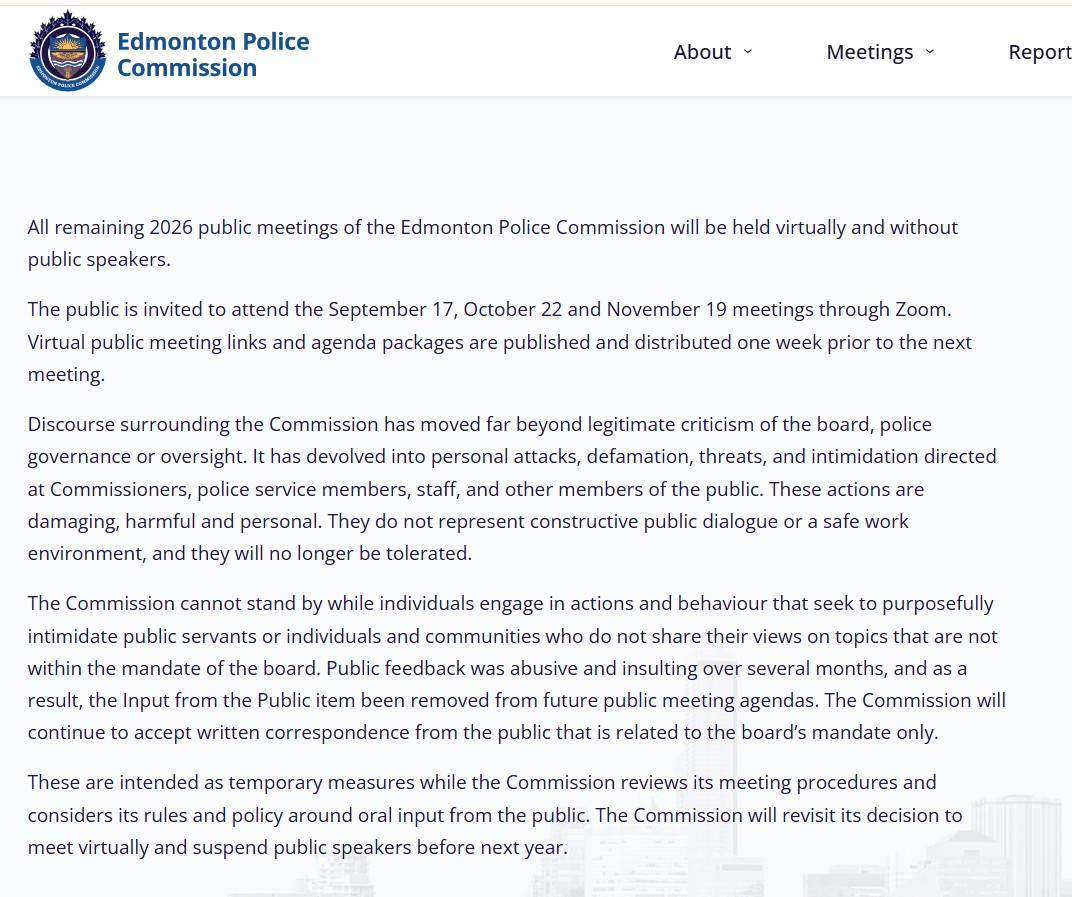Open the Meetings menu
This screenshot has width=1072, height=897.
coord(870,52)
